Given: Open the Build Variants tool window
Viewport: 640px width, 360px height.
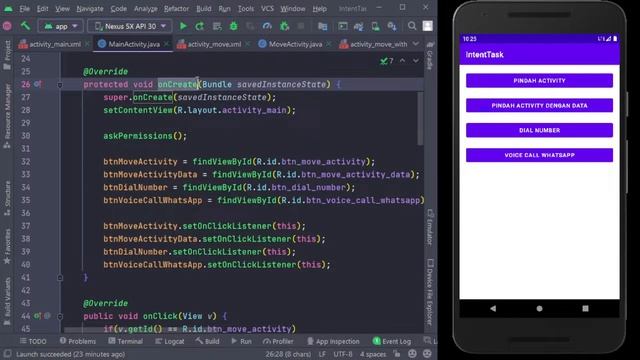Looking at the screenshot, I should 7,302.
